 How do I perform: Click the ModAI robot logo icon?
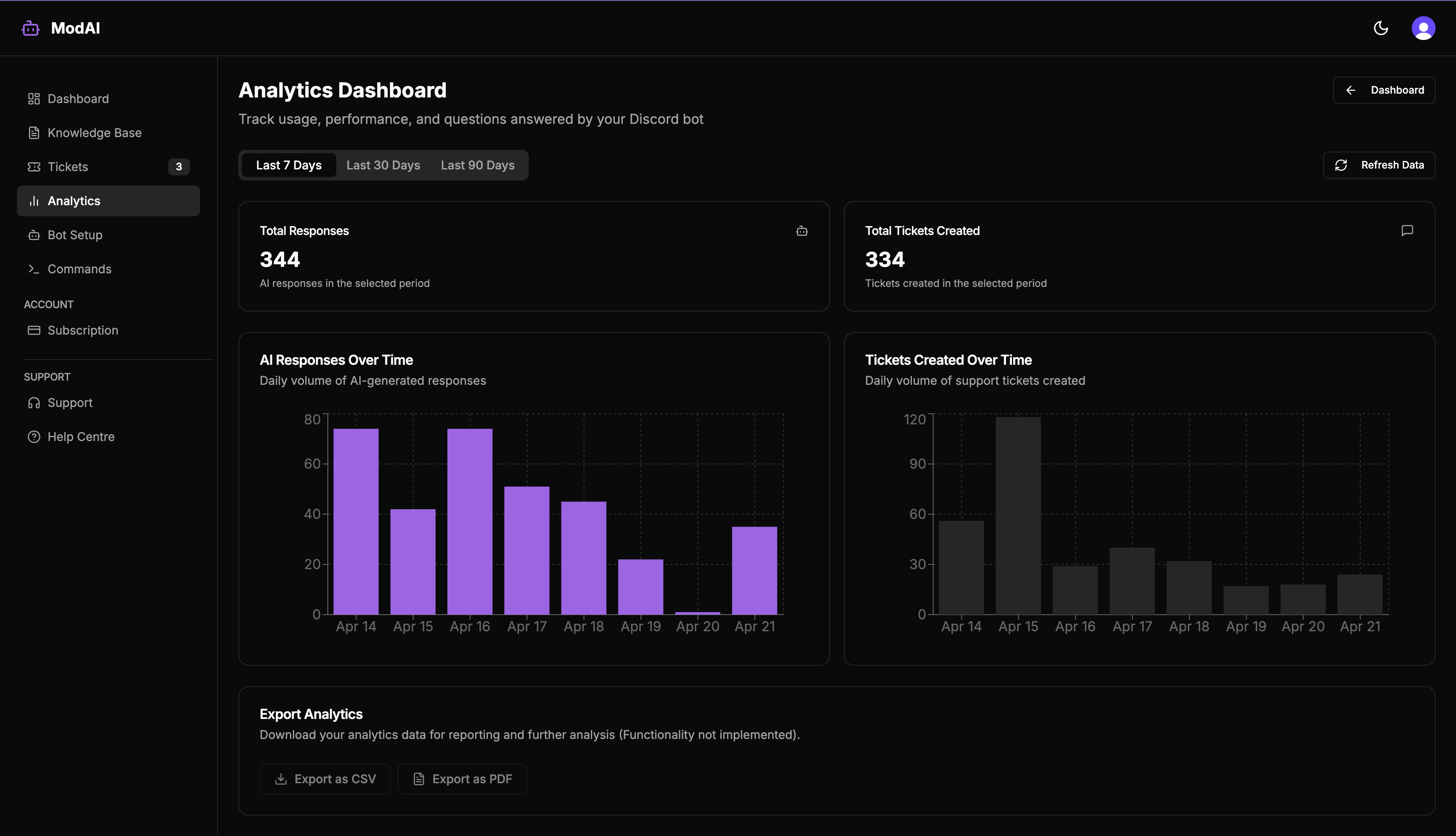pyautogui.click(x=30, y=28)
